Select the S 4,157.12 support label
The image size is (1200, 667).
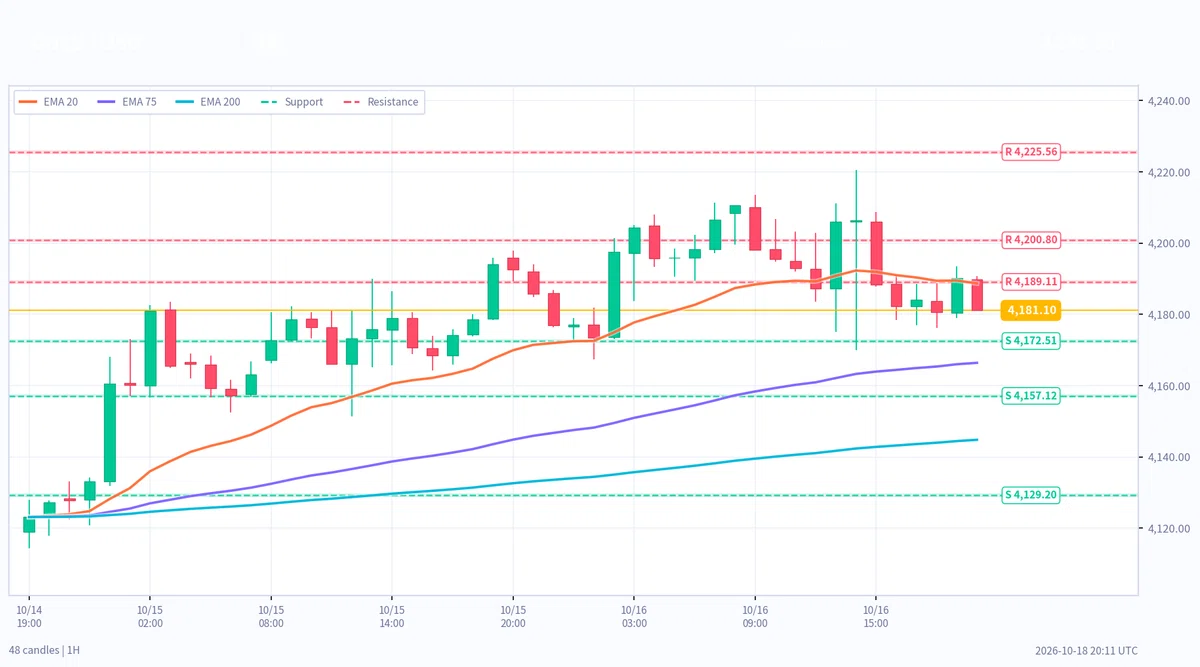(1031, 396)
